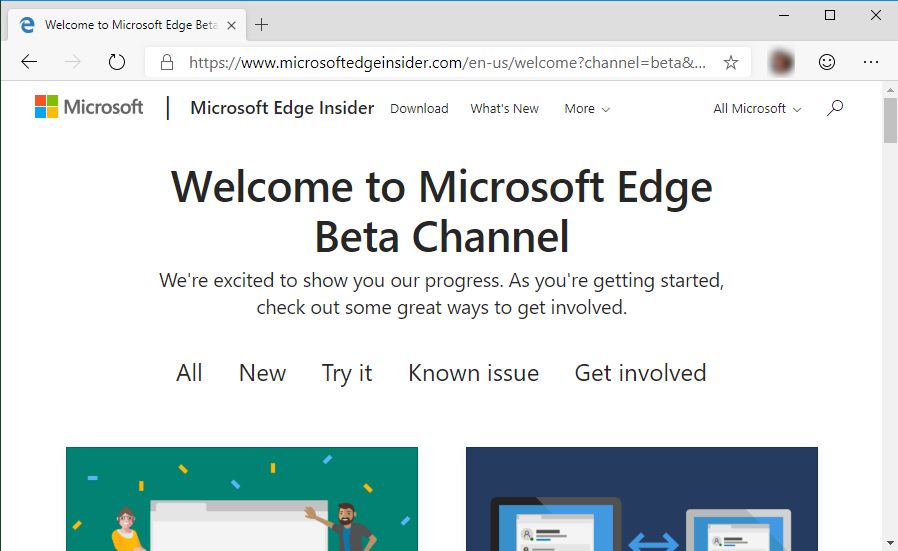Viewport: 898px width, 551px height.
Task: Click Microsoft Edge Insider title link
Action: coord(282,108)
